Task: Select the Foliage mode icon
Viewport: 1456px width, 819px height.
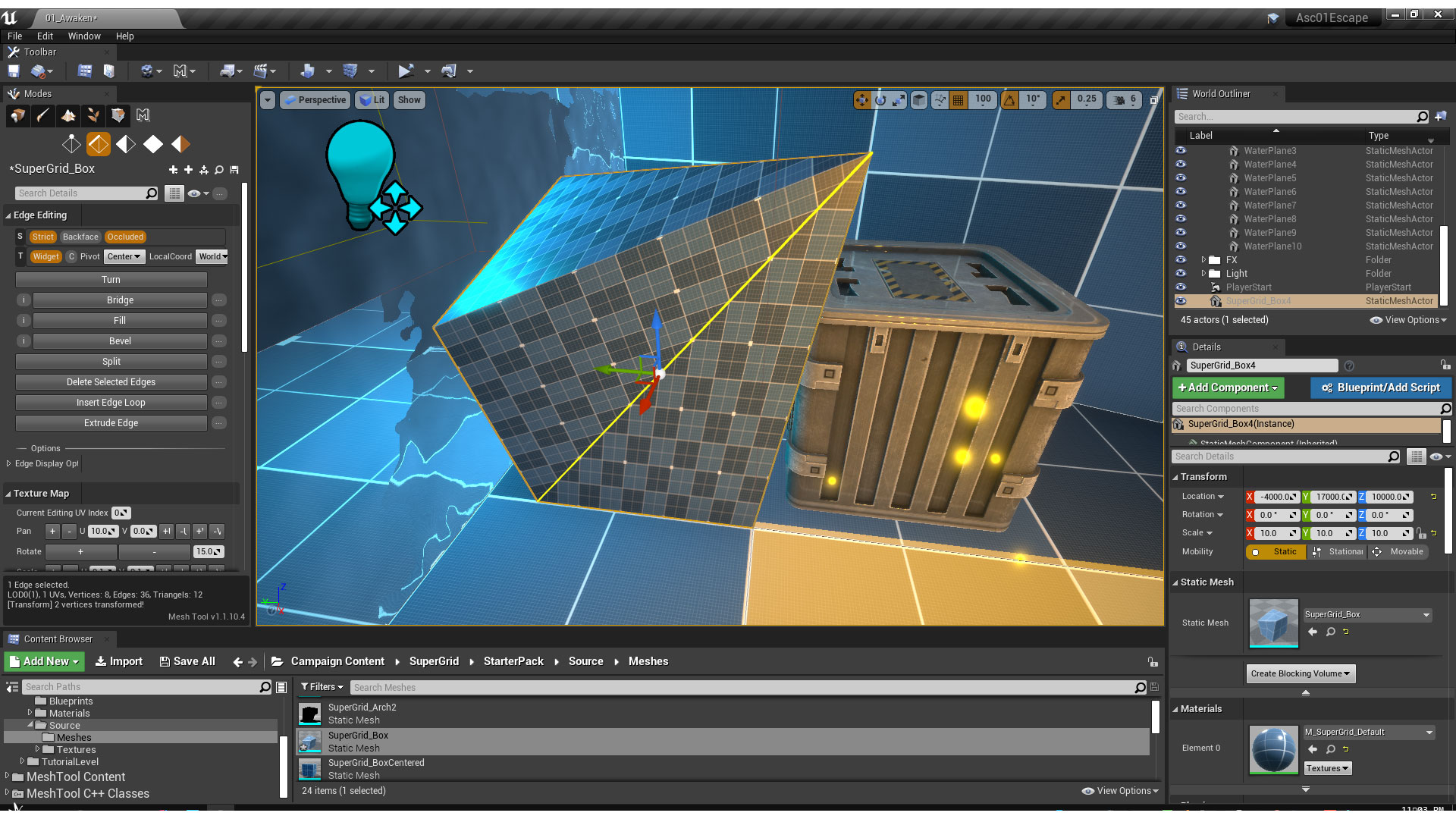Action: click(x=93, y=115)
